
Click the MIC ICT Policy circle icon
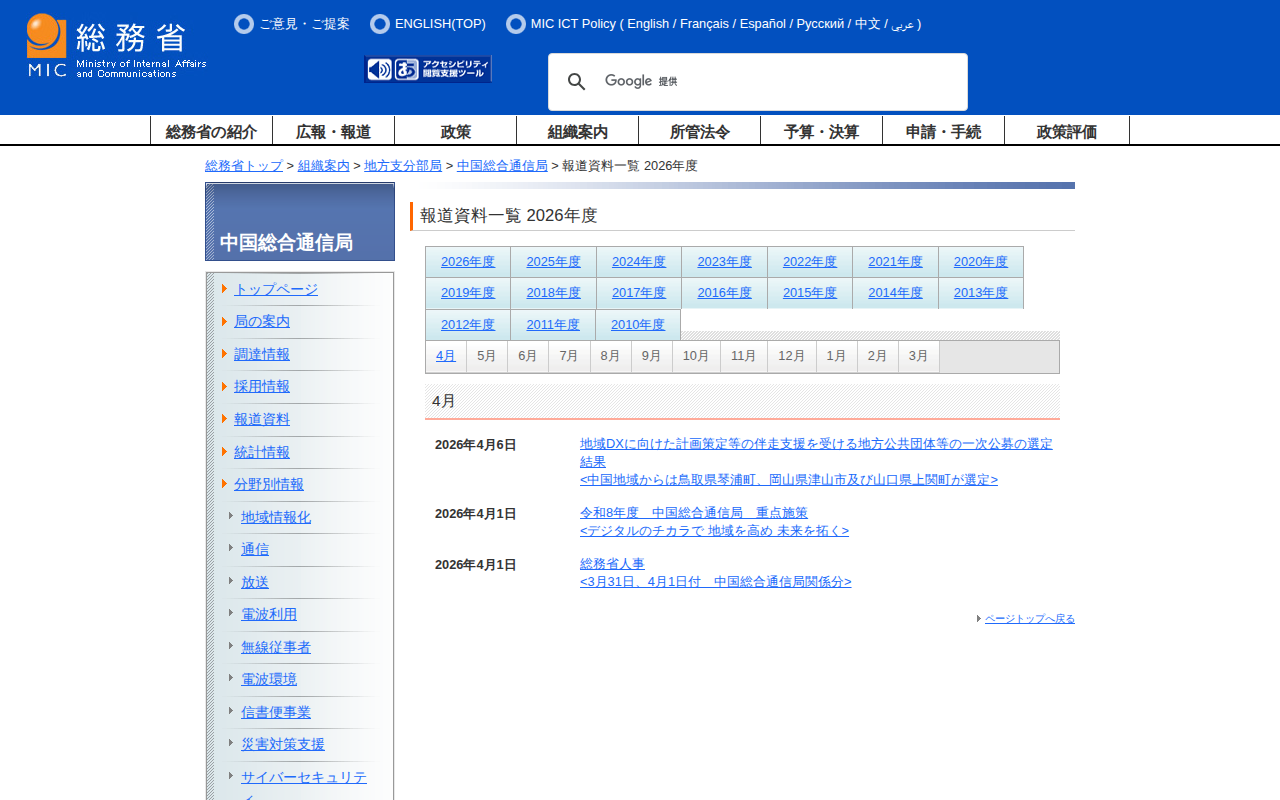[x=516, y=24]
